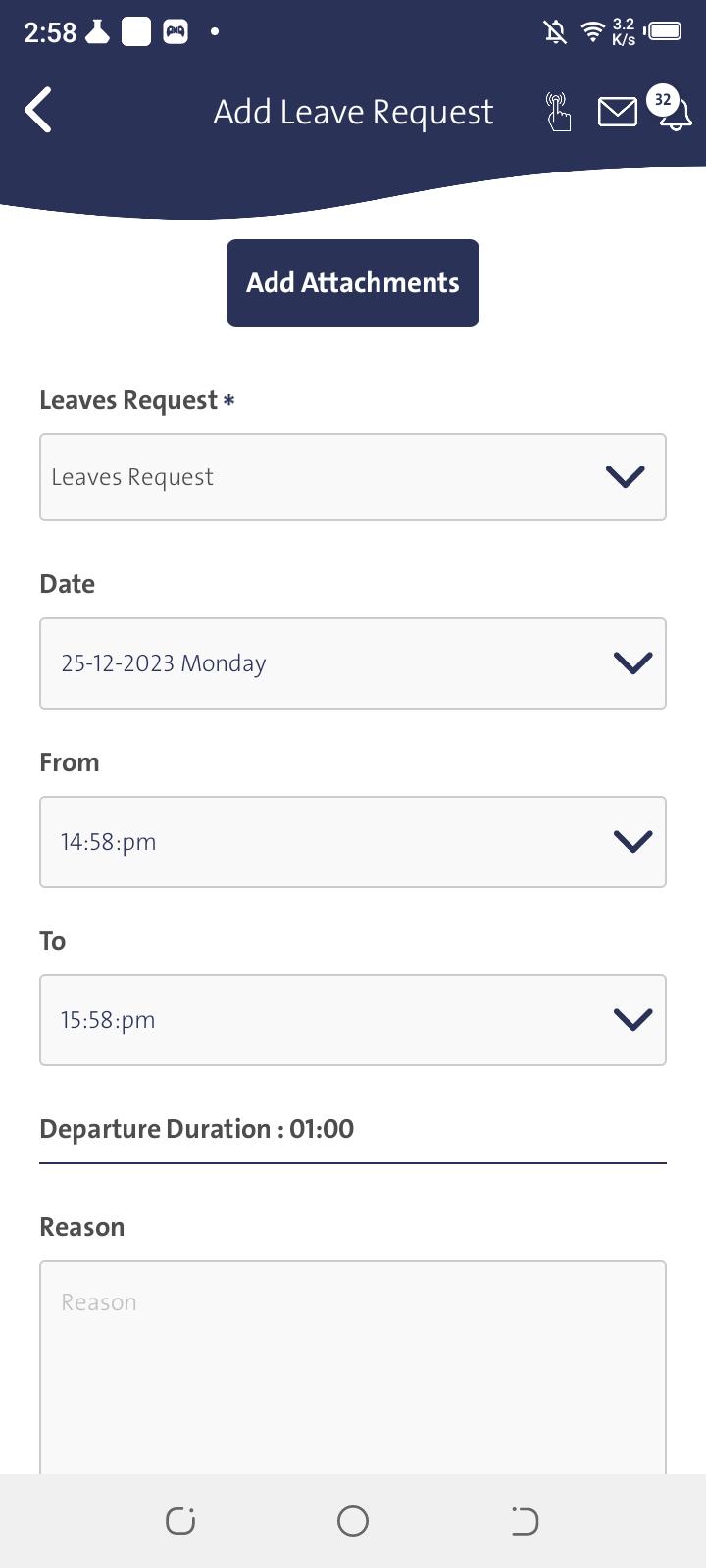This screenshot has width=706, height=1568.
Task: Tap the Add Leave Request title
Action: click(353, 112)
